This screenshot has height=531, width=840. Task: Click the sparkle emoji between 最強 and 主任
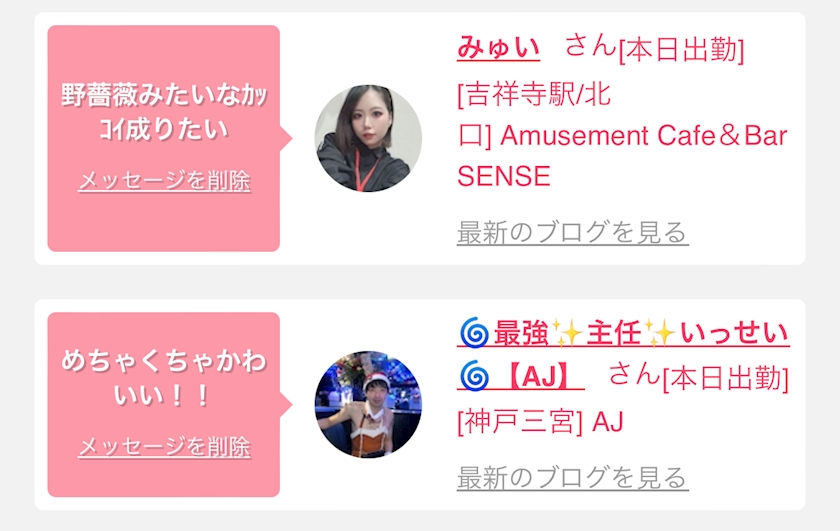pos(567,333)
